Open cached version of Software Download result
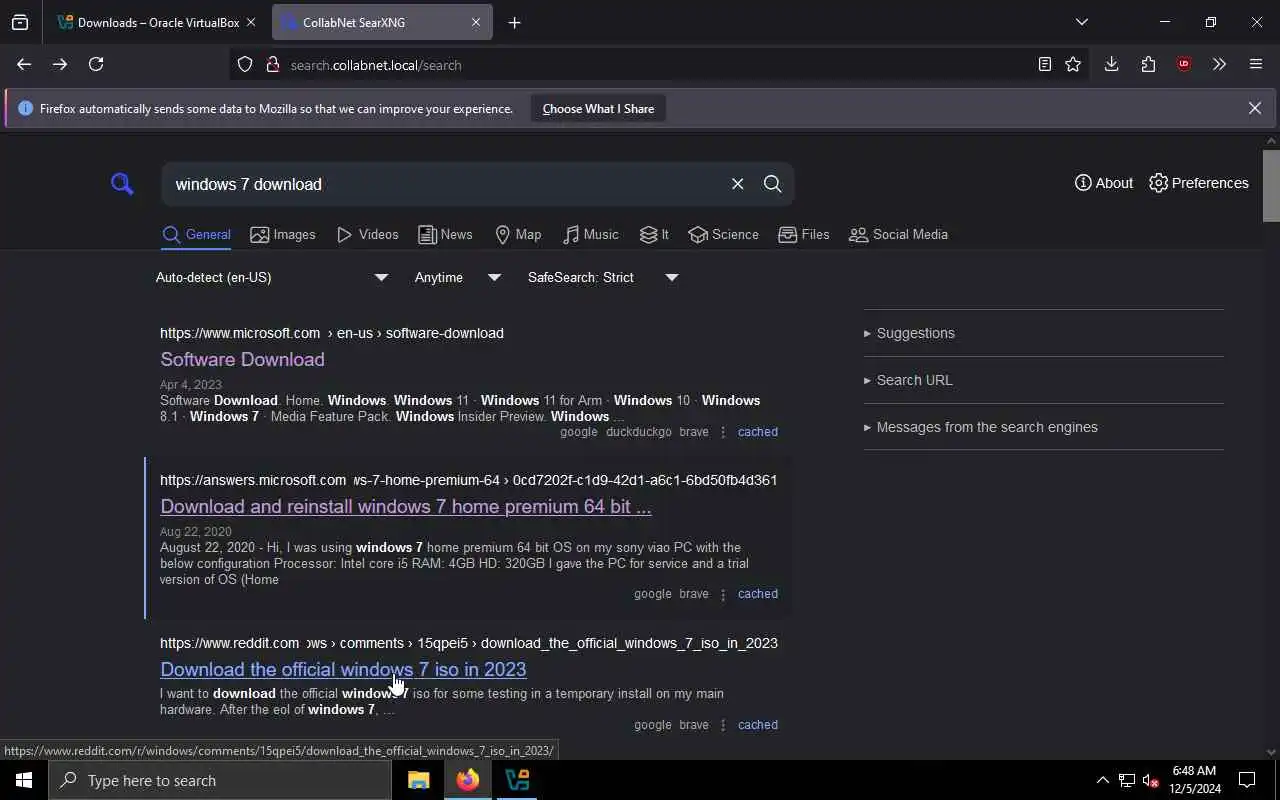Image resolution: width=1280 pixels, height=800 pixels. point(757,432)
